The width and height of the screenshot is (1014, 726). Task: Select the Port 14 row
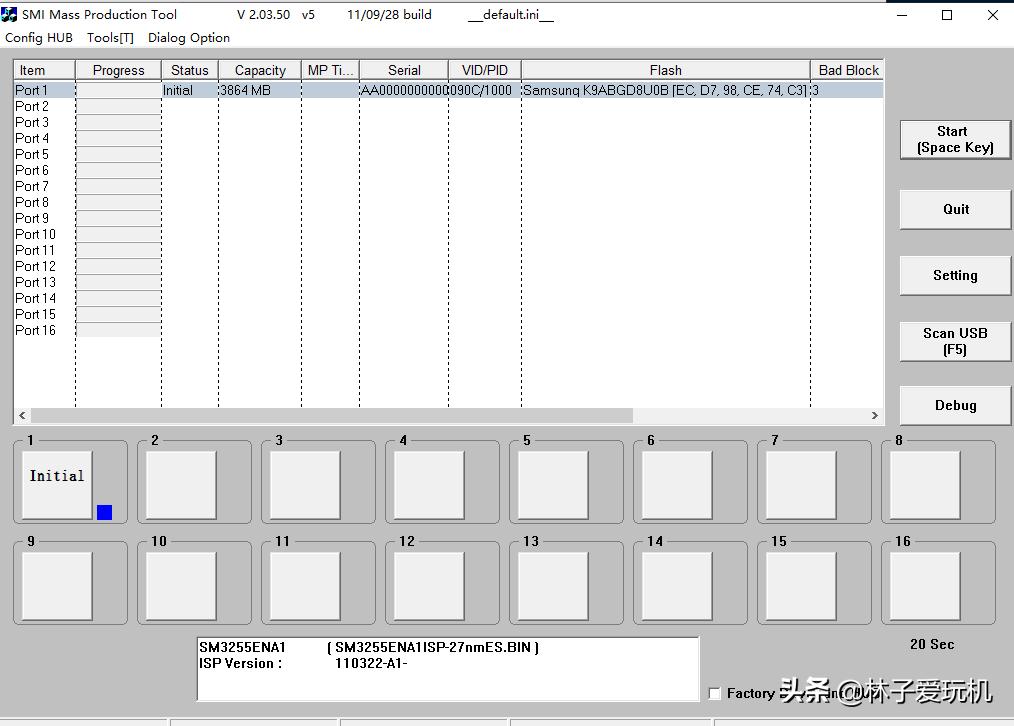pyautogui.click(x=448, y=298)
